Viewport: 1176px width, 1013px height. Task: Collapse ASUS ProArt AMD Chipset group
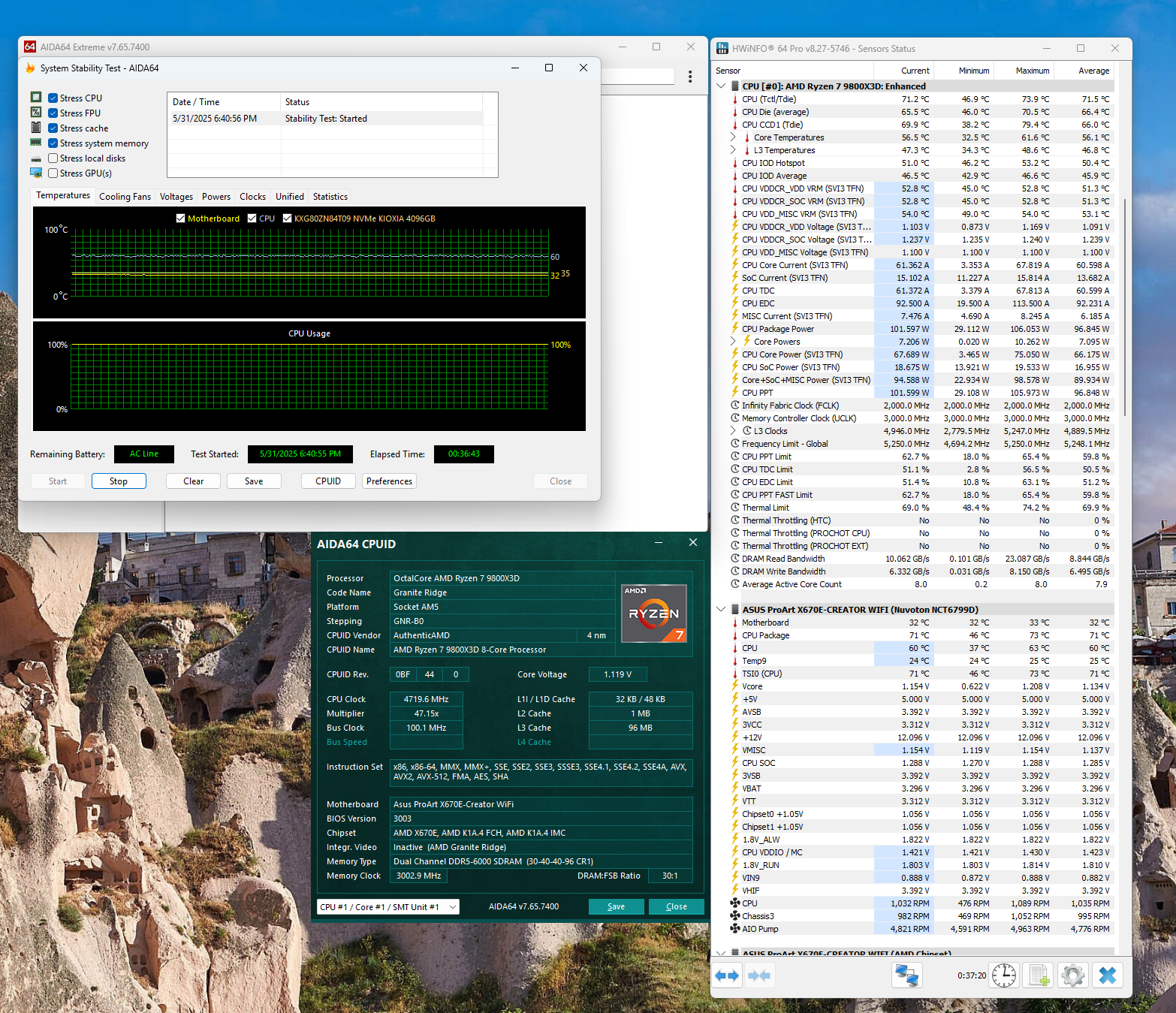pos(721,953)
